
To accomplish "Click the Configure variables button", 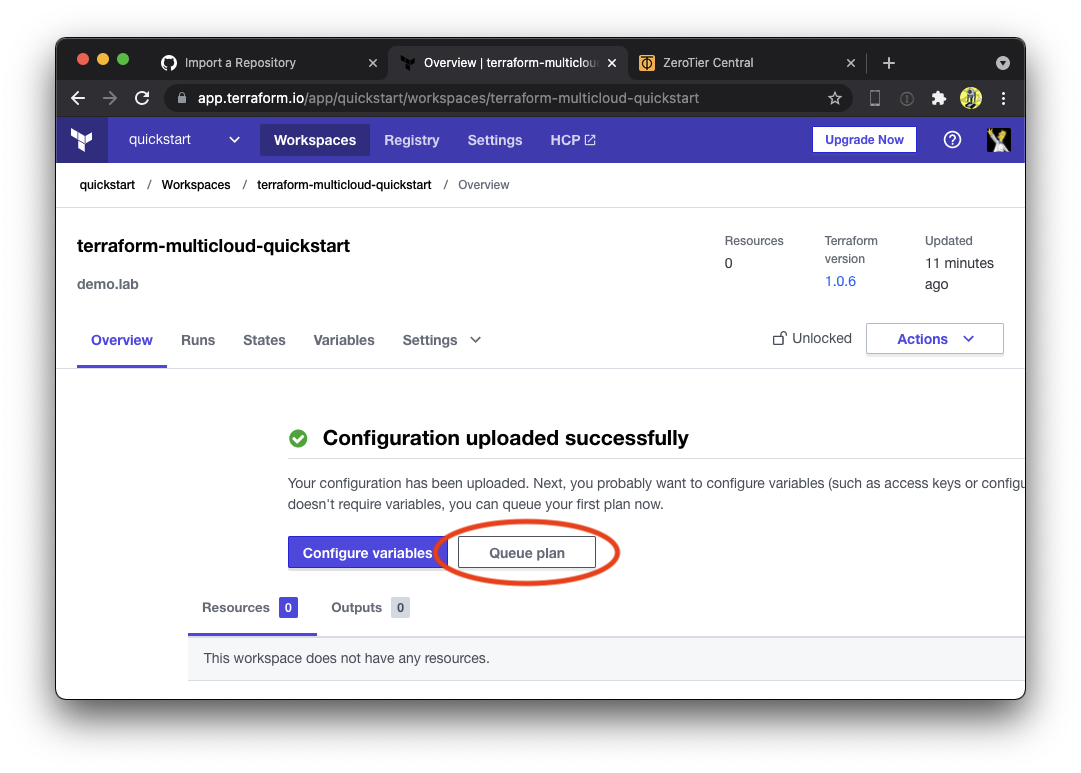I will click(x=367, y=552).
